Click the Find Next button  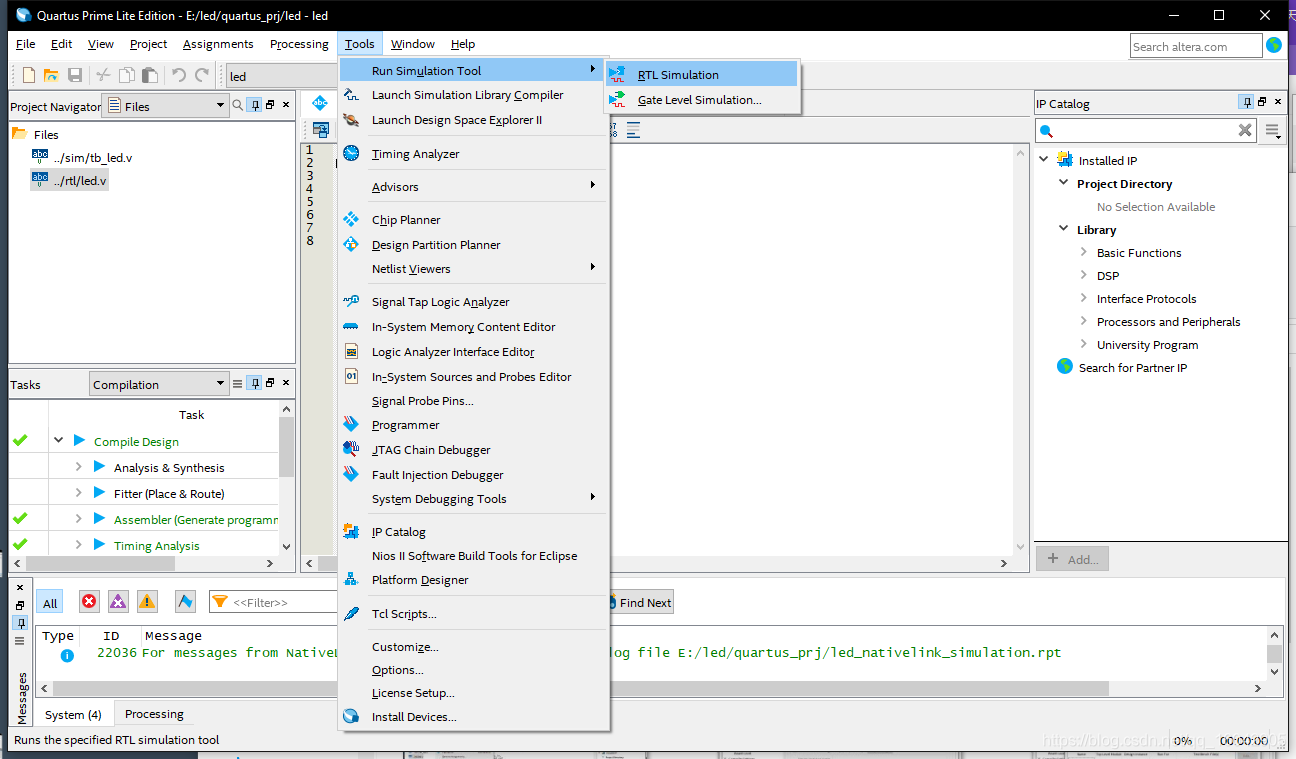coord(639,602)
